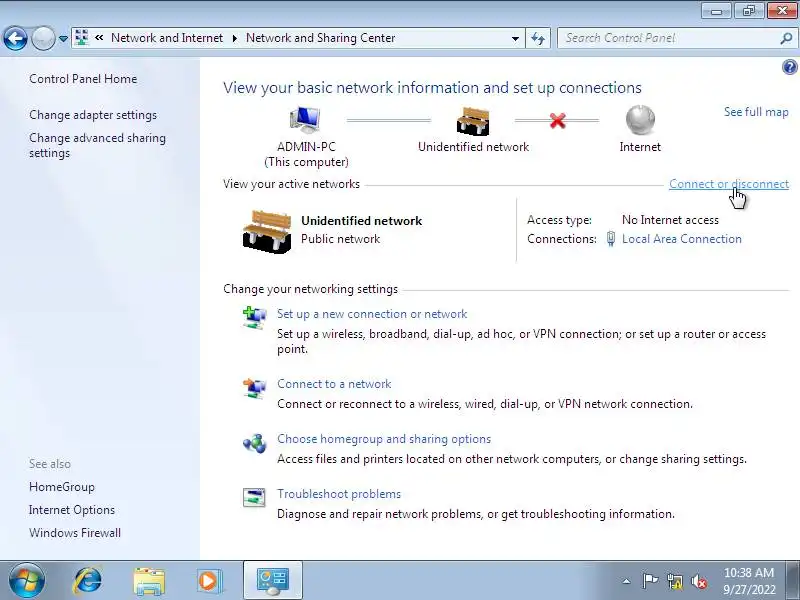
Task: Click the homegroup sharing options icon
Action: (254, 443)
